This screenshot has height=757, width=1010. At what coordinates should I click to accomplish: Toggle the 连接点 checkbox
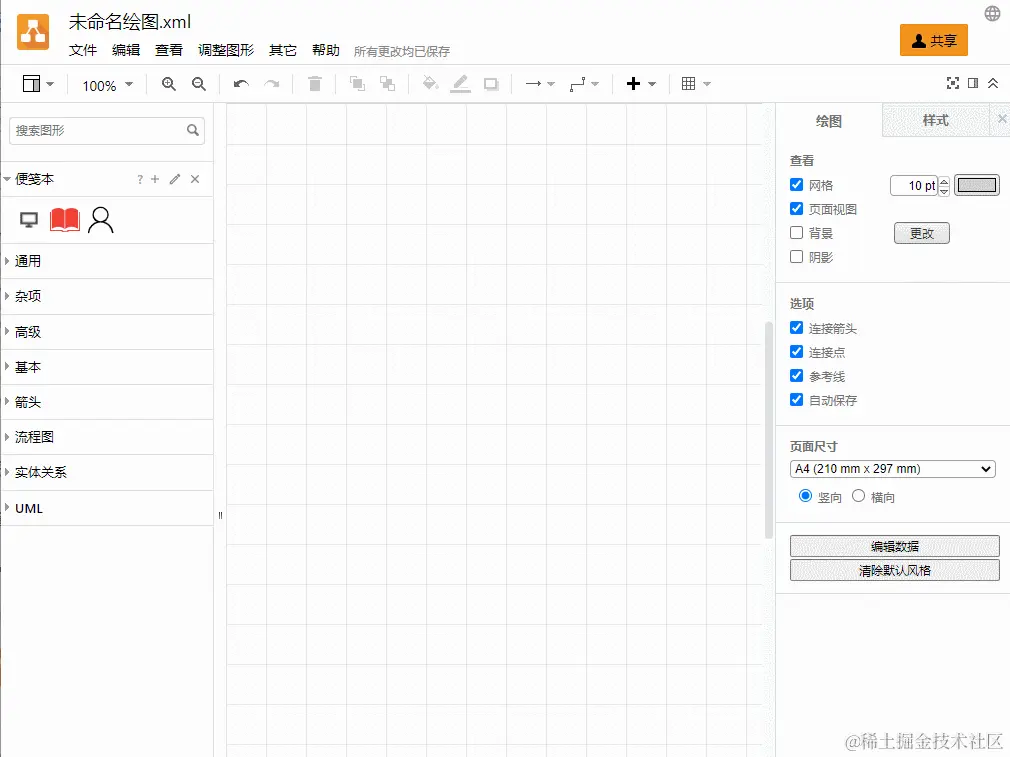pos(797,352)
